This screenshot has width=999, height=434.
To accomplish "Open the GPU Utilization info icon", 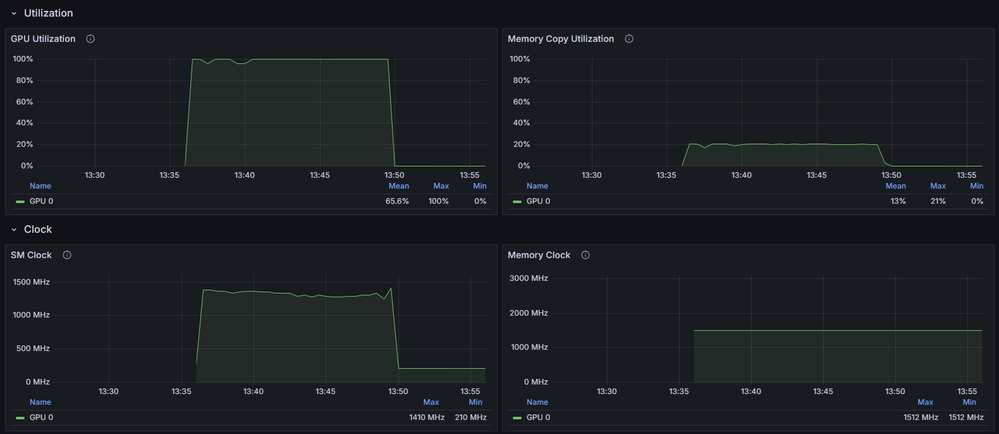I will tap(90, 39).
